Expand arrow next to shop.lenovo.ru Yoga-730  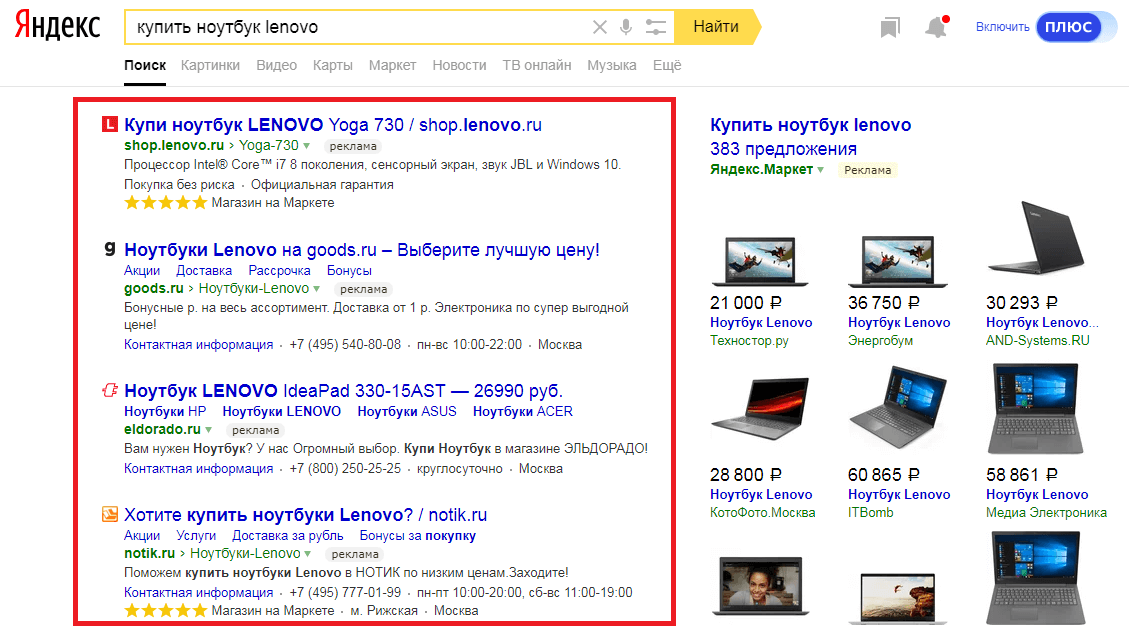point(307,146)
